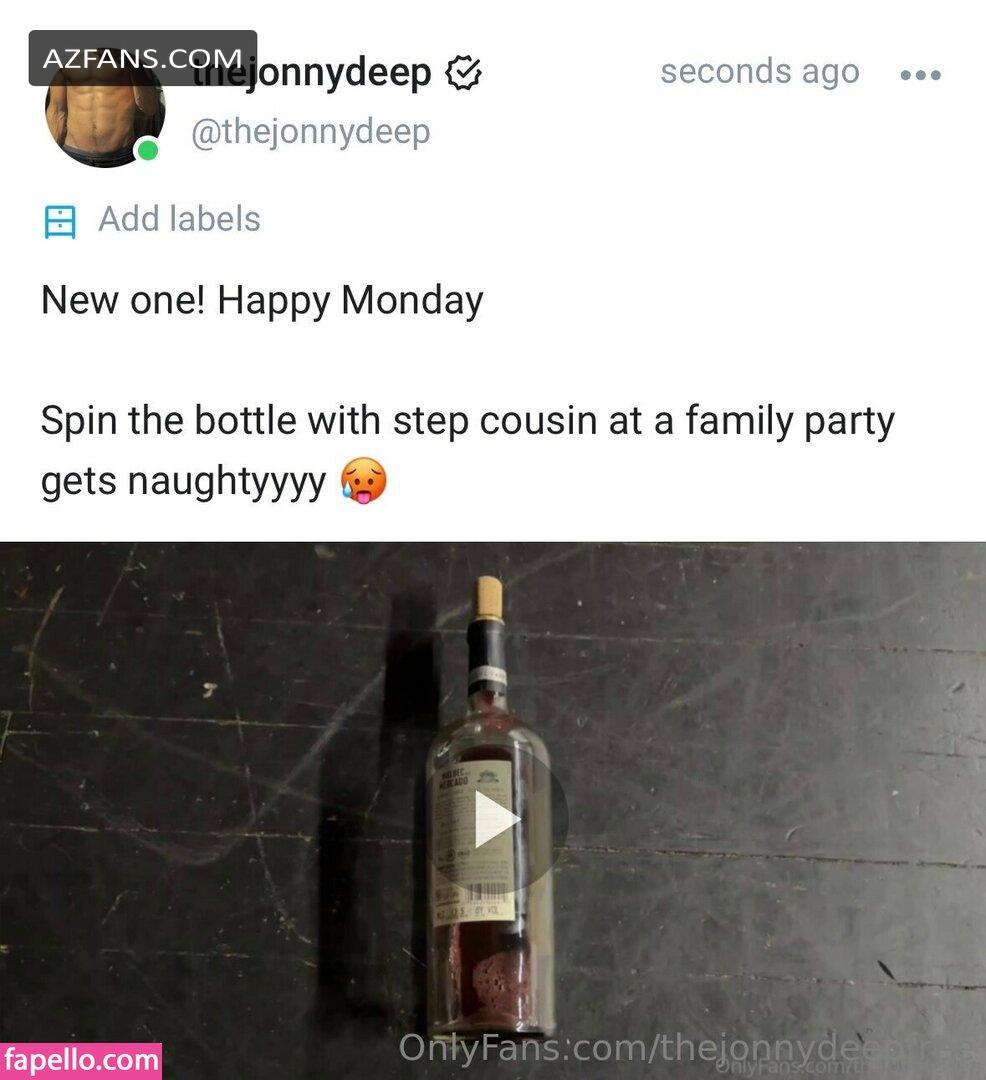Click the hot face emoji in caption
The image size is (986, 1080).
click(364, 480)
